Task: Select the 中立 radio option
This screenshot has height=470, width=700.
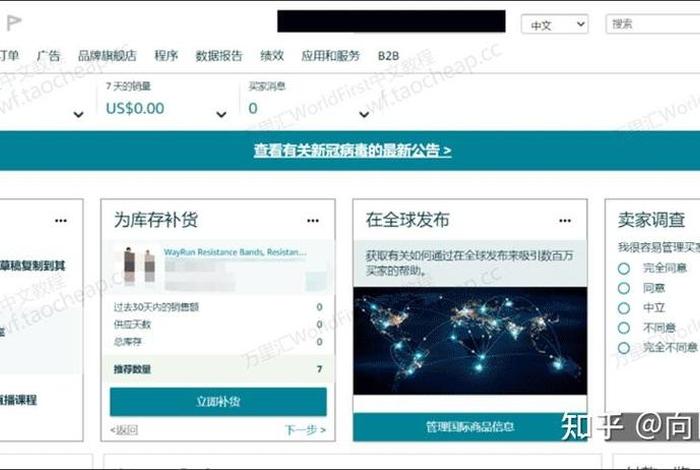Action: (x=624, y=308)
